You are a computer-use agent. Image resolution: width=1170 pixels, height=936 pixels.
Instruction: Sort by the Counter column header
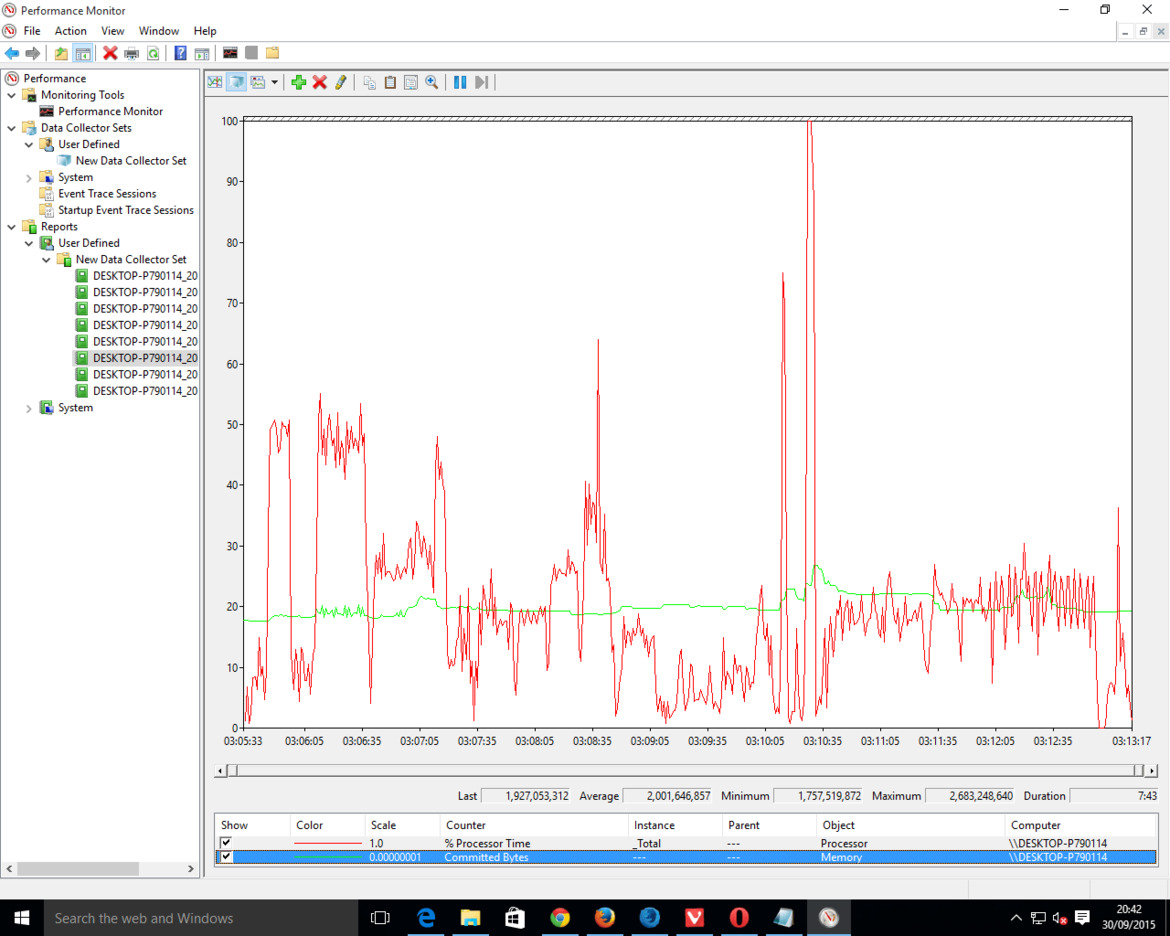[534, 825]
